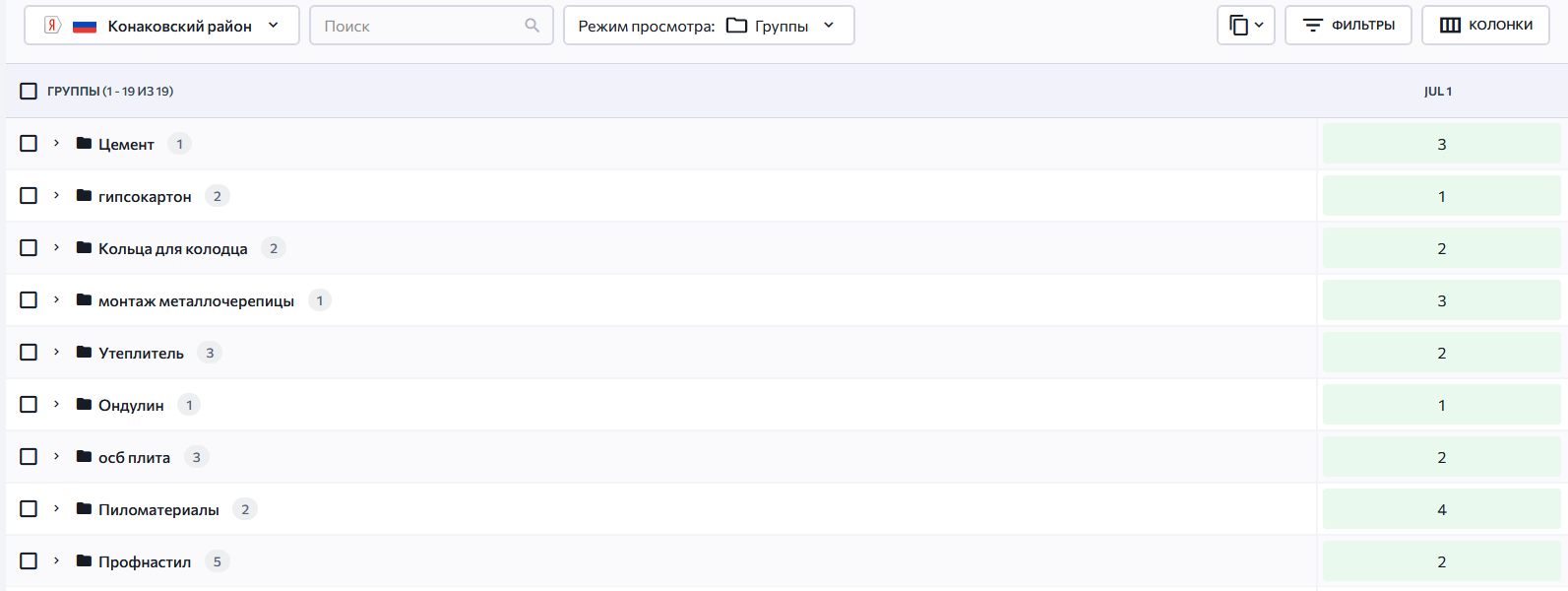Image resolution: width=1568 pixels, height=591 pixels.
Task: Click the count badge 5 beside Профнастил
Action: point(218,561)
